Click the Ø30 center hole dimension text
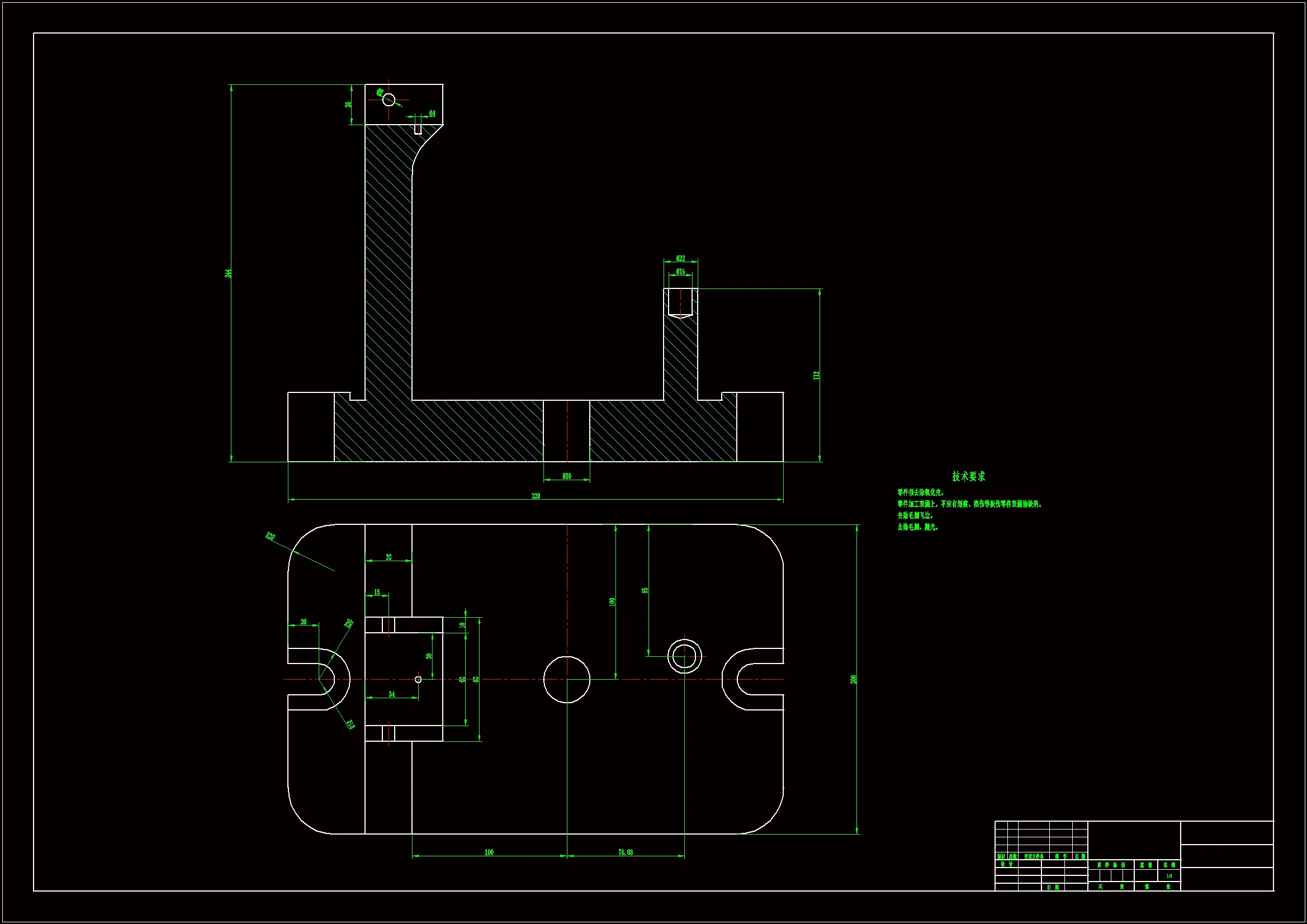Image resolution: width=1307 pixels, height=924 pixels. click(566, 476)
